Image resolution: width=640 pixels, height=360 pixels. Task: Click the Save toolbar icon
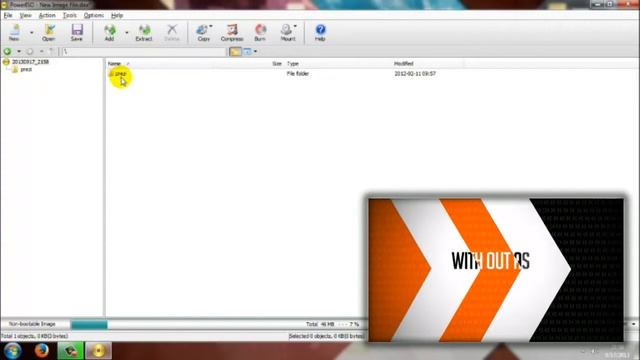77,32
